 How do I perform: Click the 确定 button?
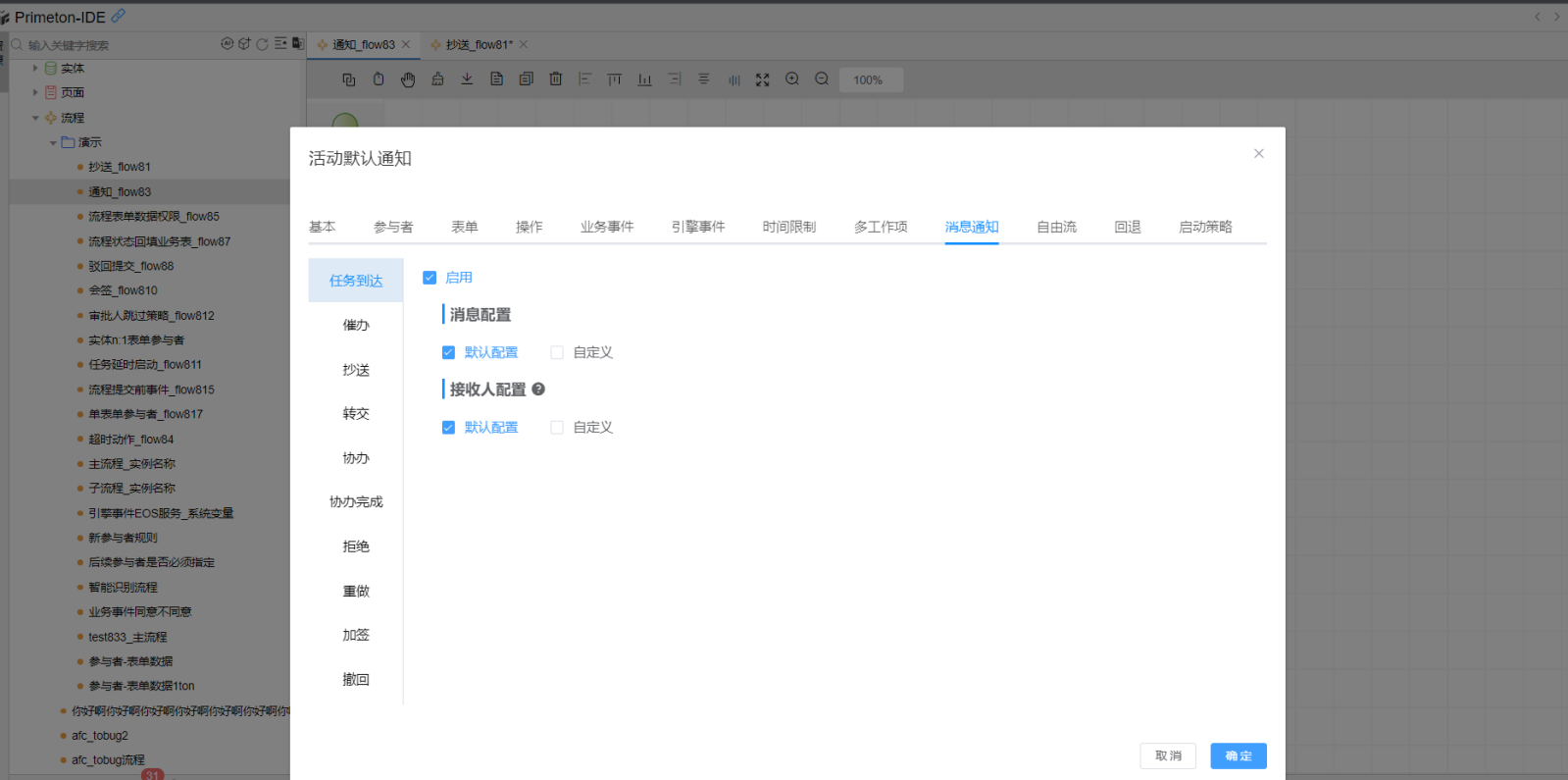point(1238,755)
